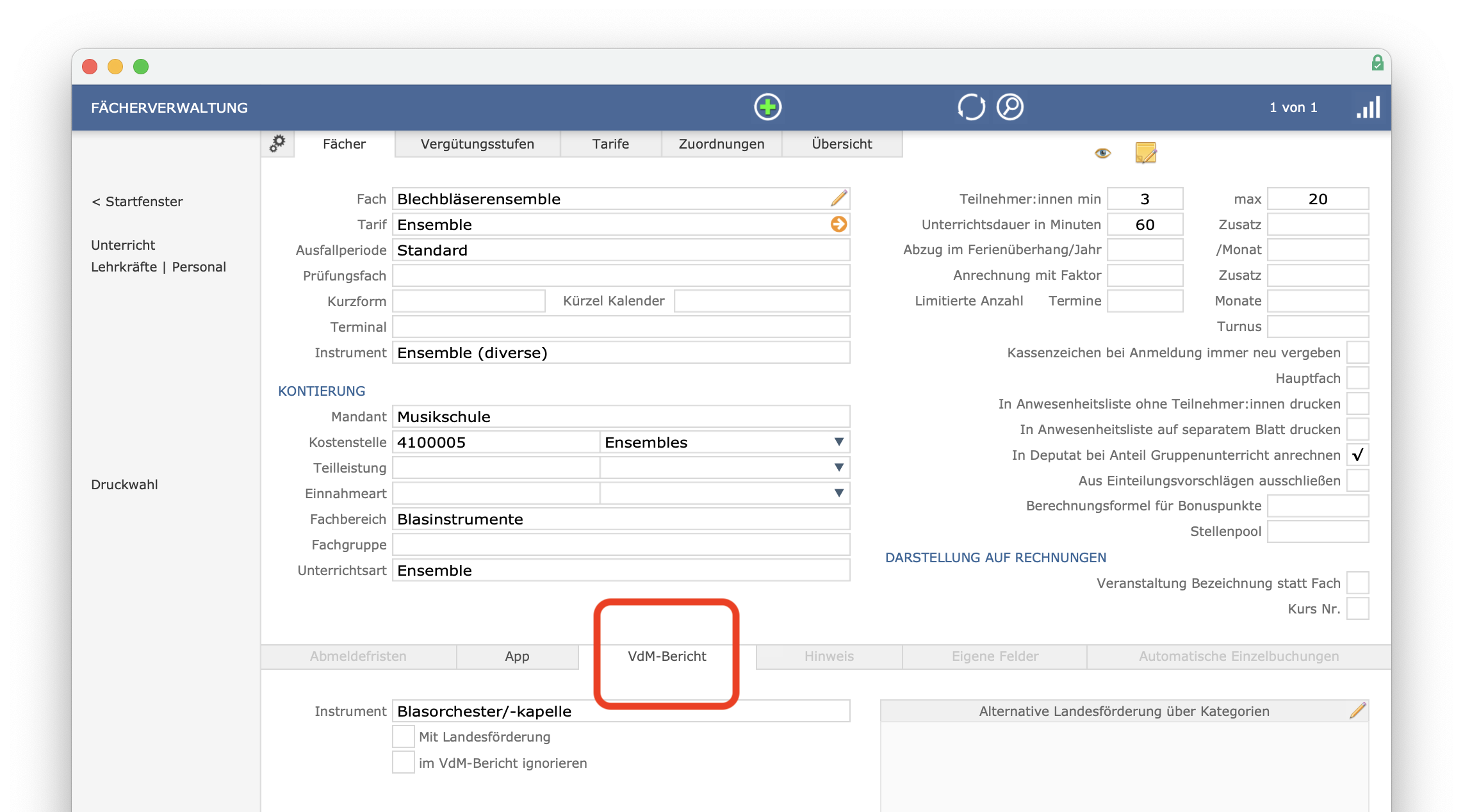The width and height of the screenshot is (1463, 812).
Task: Open Unterricht in the sidebar
Action: pos(123,245)
